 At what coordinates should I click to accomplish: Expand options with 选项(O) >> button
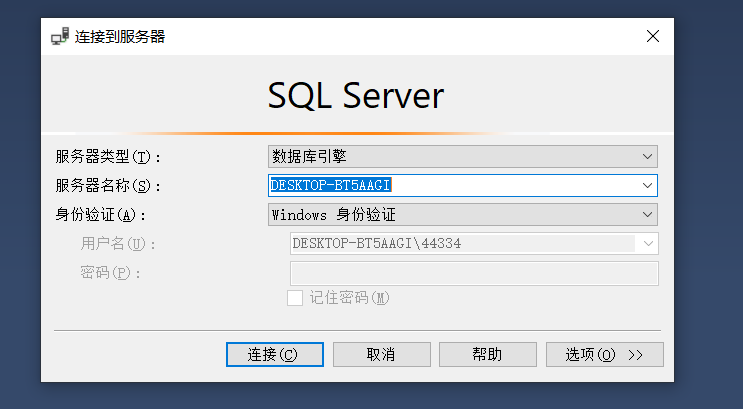(x=605, y=354)
